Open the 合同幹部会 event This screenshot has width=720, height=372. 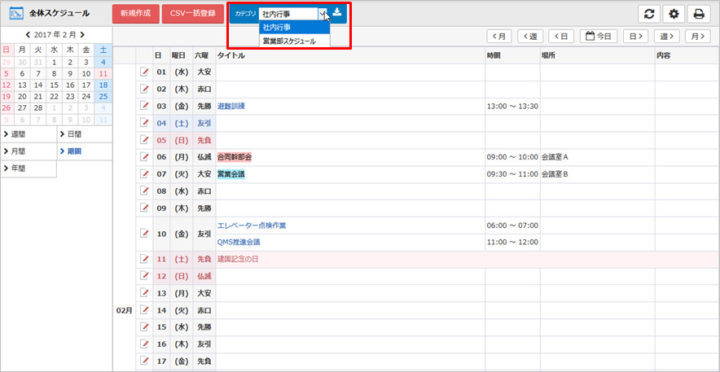[234, 157]
